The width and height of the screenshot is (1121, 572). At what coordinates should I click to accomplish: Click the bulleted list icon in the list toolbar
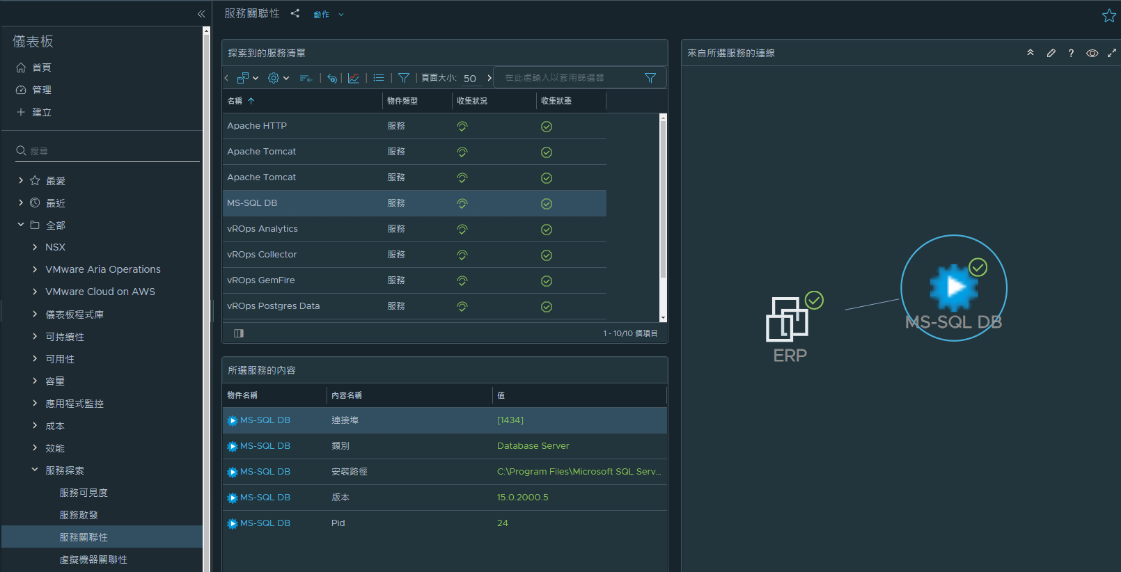pos(379,78)
